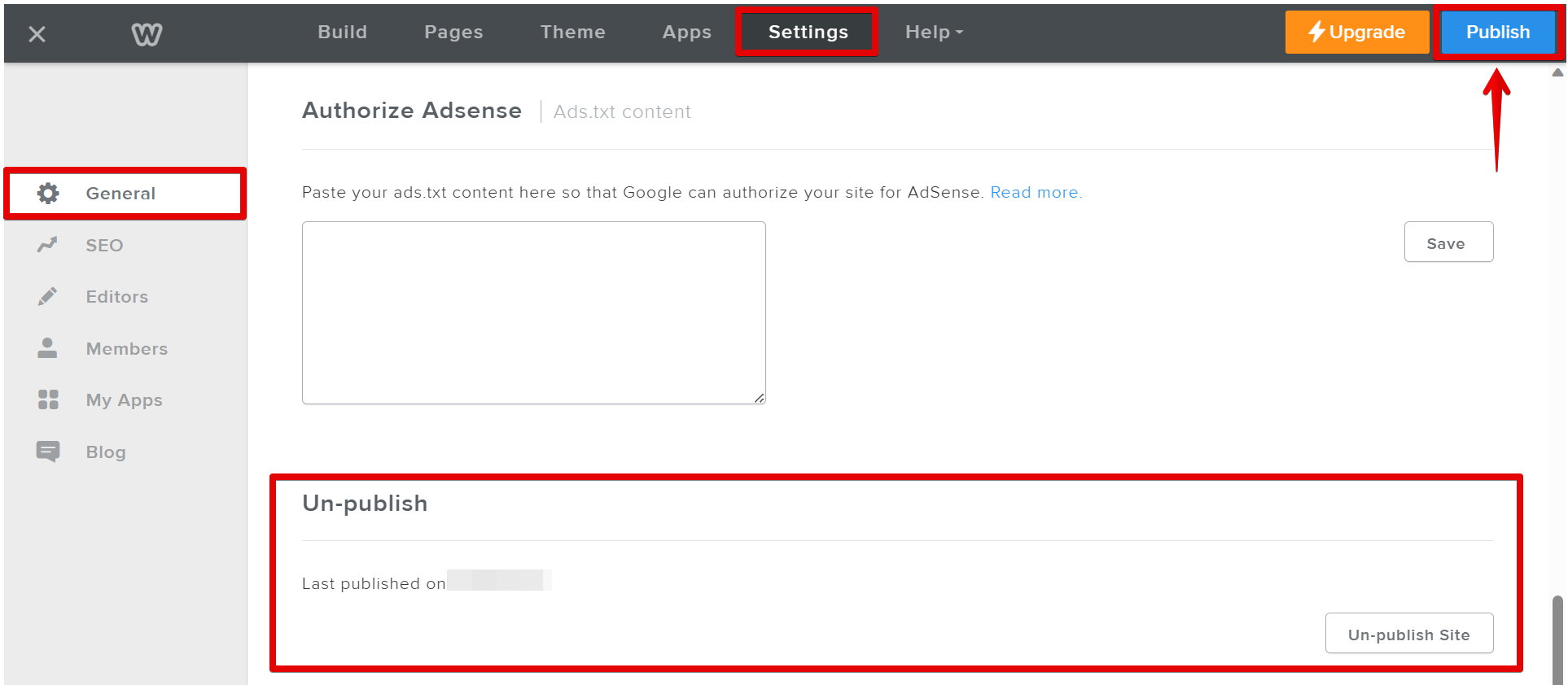Open the Apps tab
This screenshot has height=685, width=1568.
686,33
